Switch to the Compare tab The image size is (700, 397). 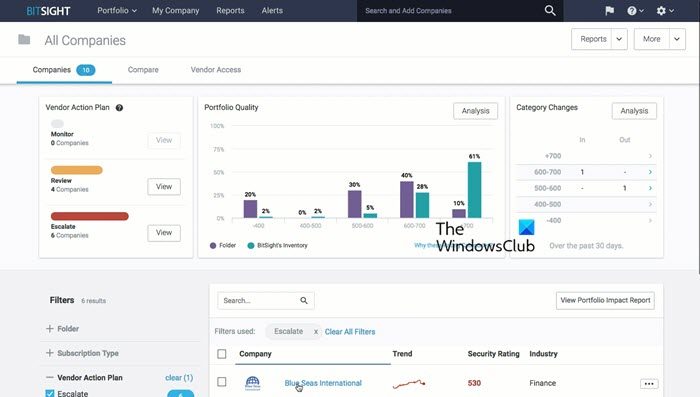point(143,70)
